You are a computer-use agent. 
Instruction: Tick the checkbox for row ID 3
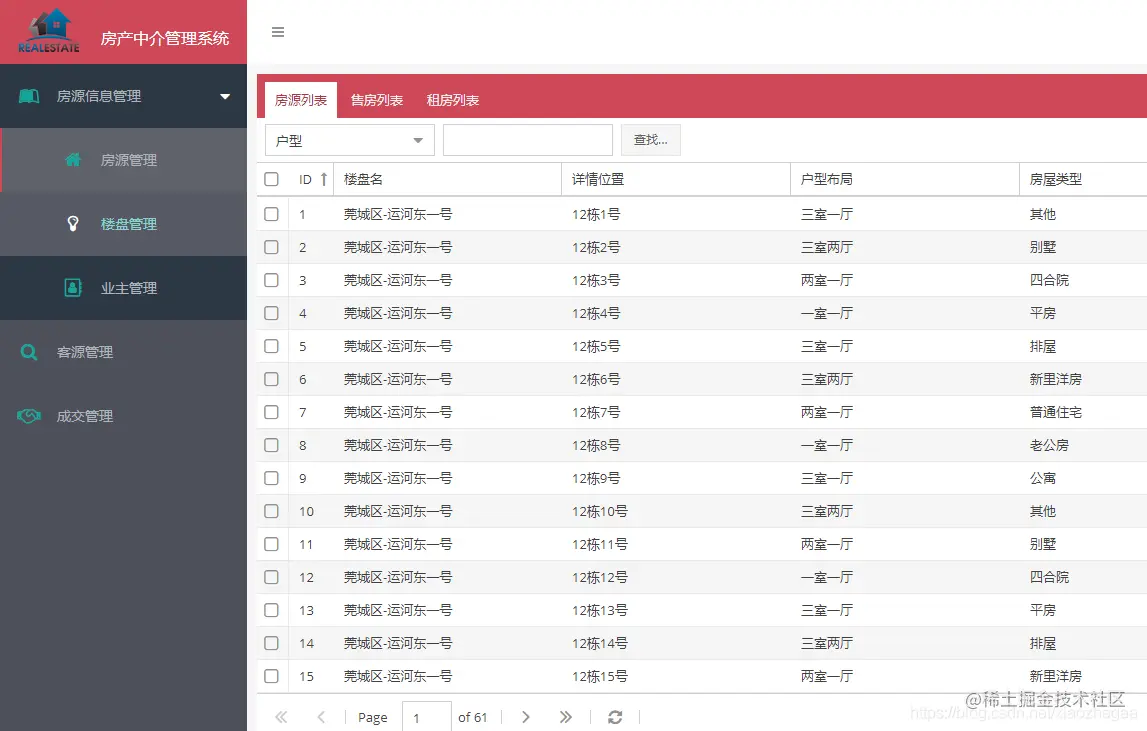tap(270, 280)
